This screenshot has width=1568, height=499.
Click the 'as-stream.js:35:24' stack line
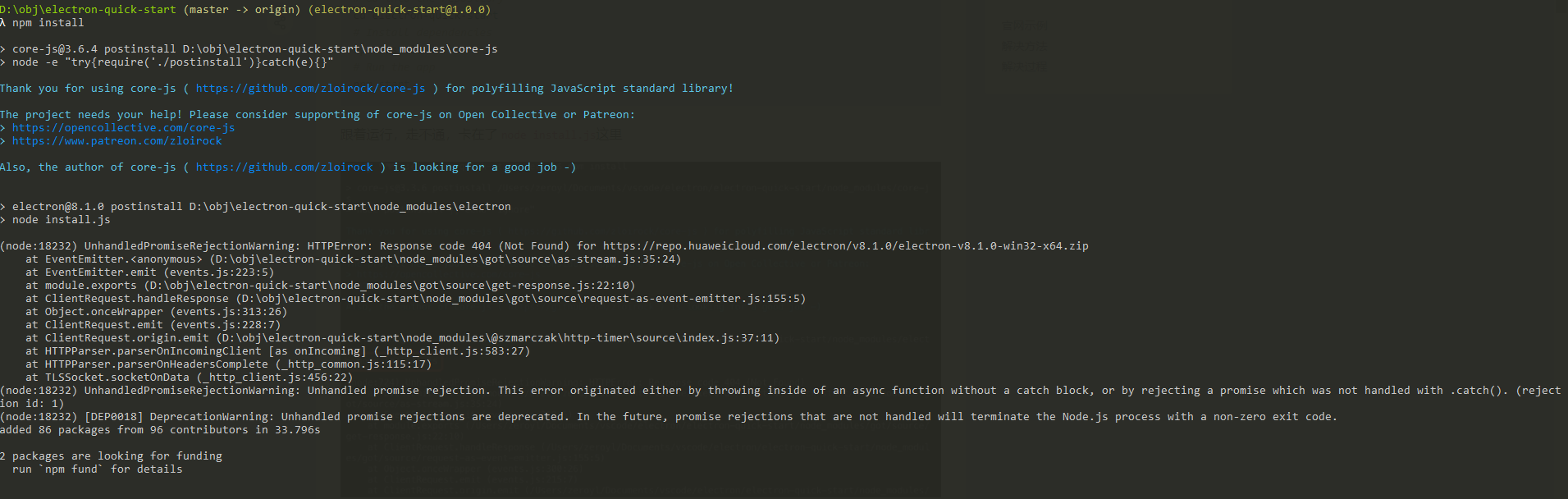(353, 259)
